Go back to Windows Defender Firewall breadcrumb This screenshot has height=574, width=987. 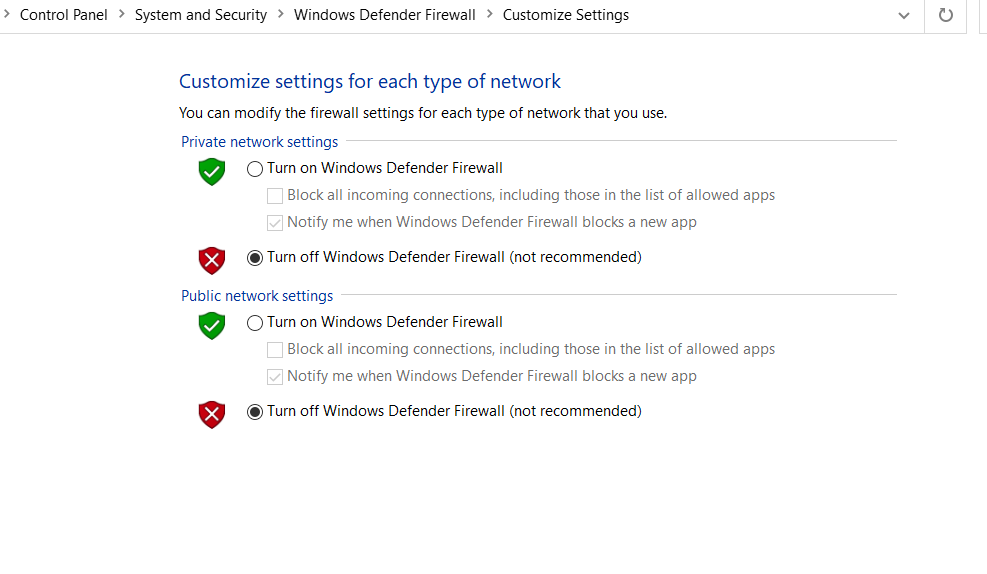[x=385, y=15]
